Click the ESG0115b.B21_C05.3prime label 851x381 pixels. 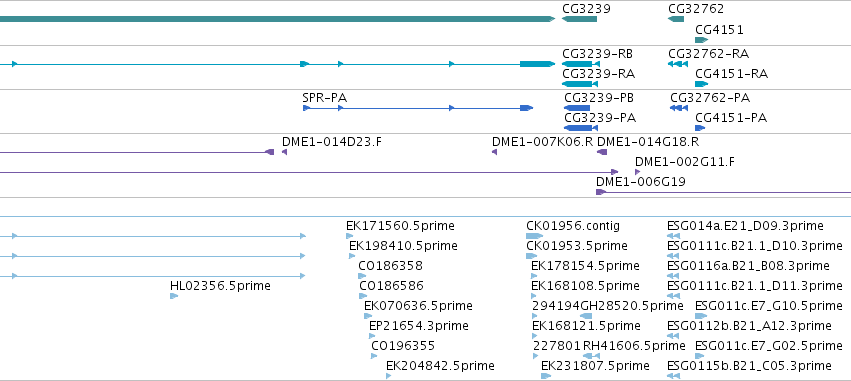point(749,366)
